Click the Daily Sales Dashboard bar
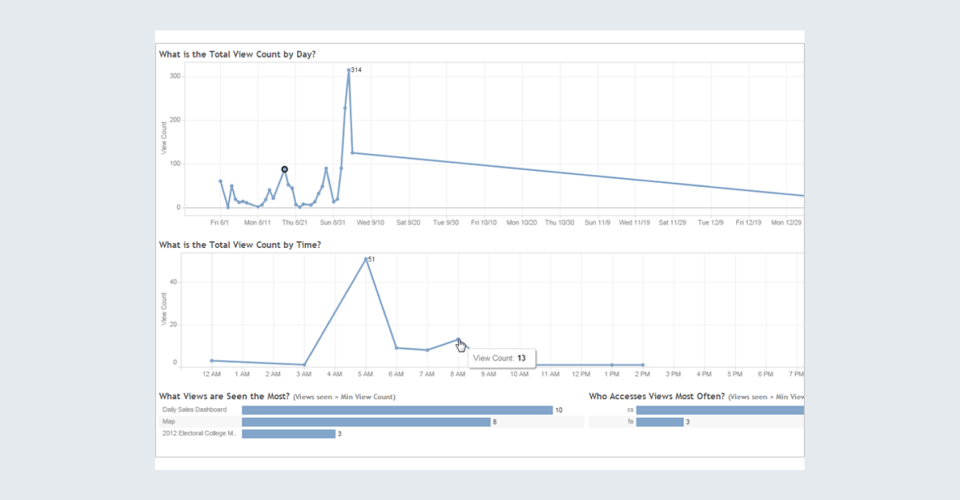This screenshot has height=500, width=960. click(x=397, y=410)
